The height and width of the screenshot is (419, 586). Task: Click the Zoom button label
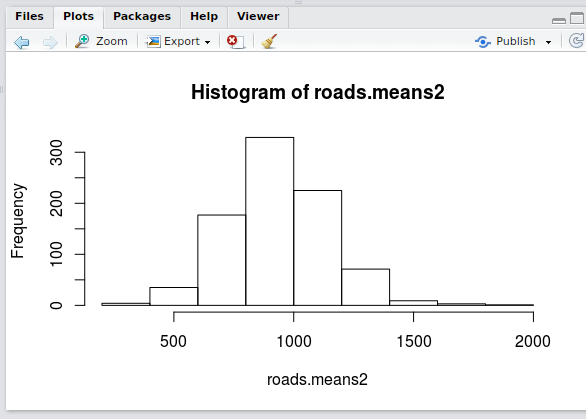pos(112,41)
